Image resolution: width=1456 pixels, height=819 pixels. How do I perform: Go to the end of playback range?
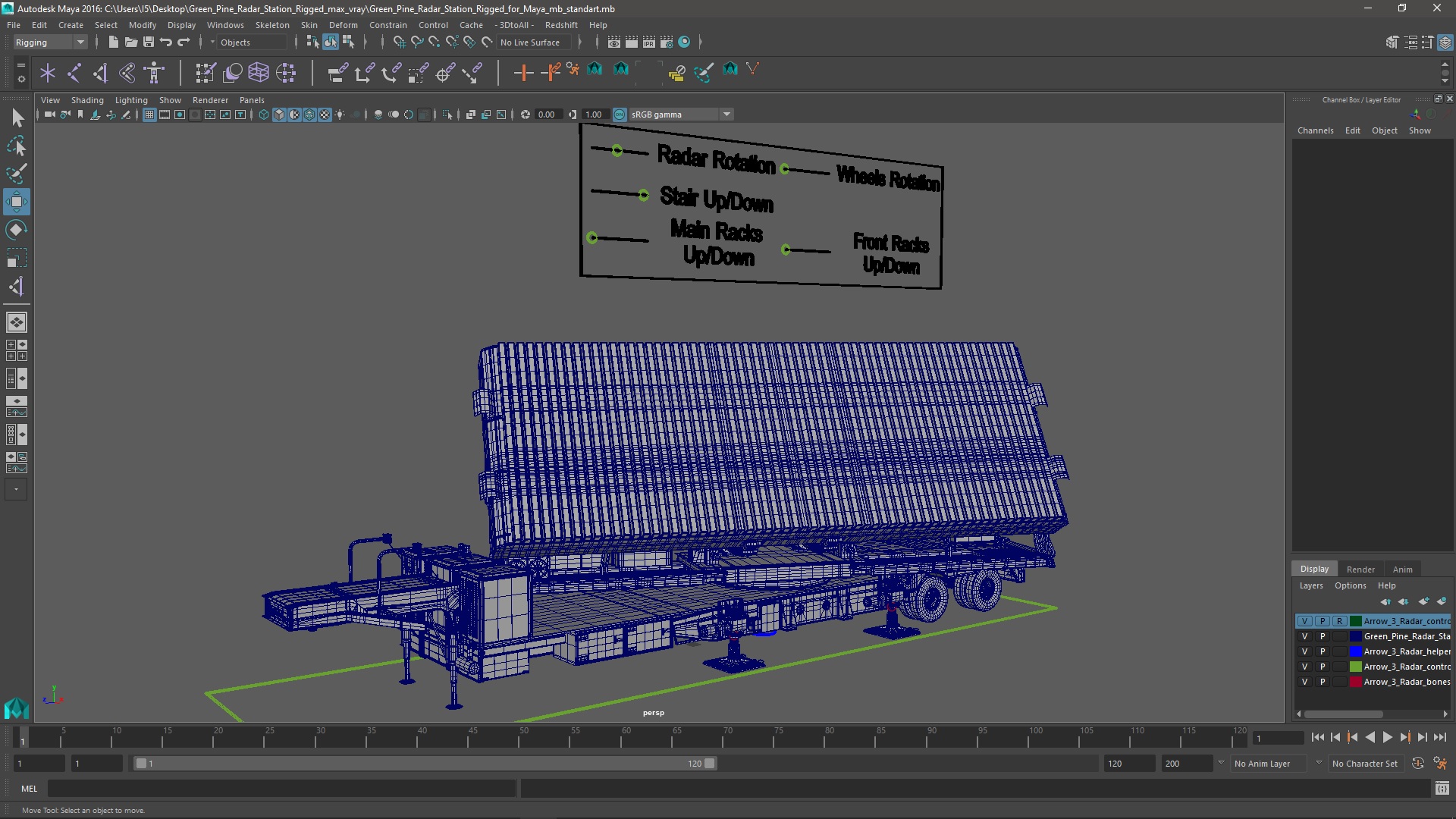click(1440, 737)
